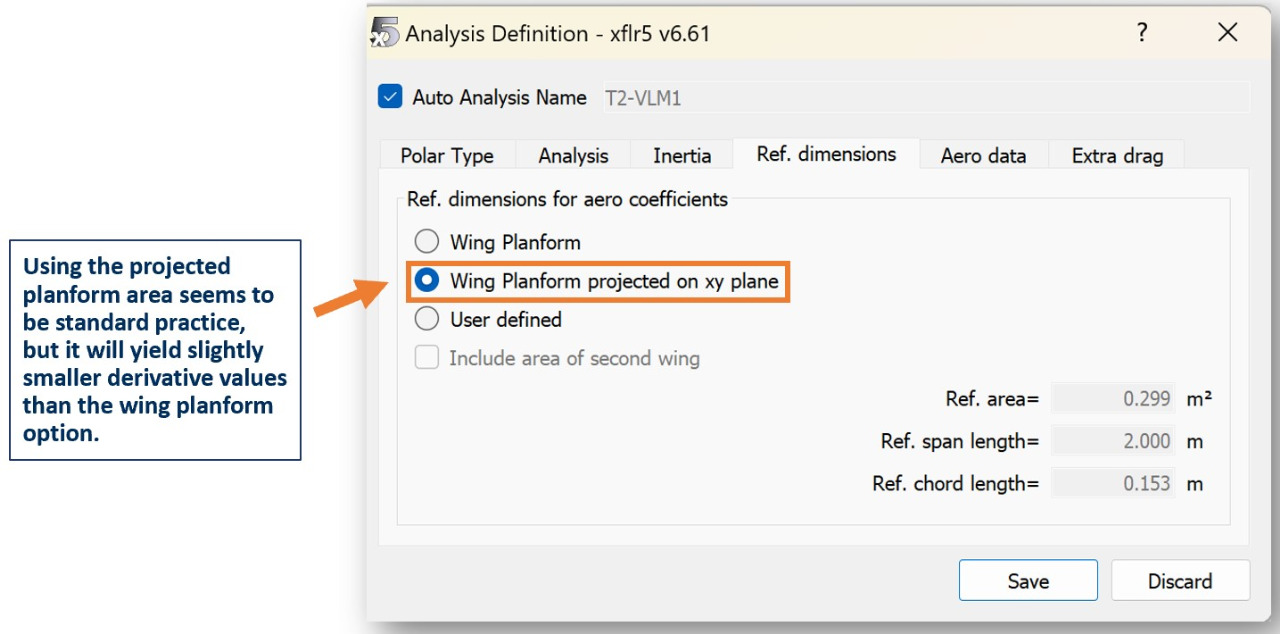This screenshot has width=1280, height=634.
Task: Select the Wing Planform radio option
Action: [427, 242]
